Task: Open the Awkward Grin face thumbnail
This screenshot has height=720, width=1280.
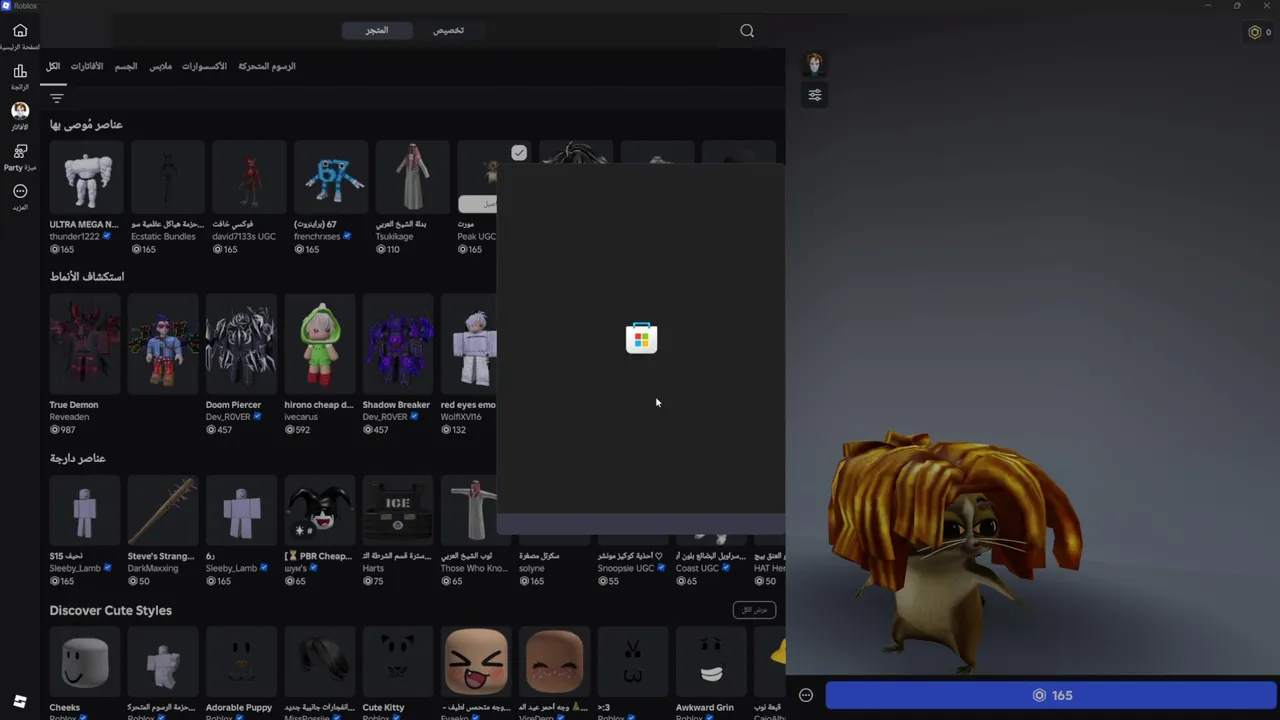Action: tap(711, 662)
